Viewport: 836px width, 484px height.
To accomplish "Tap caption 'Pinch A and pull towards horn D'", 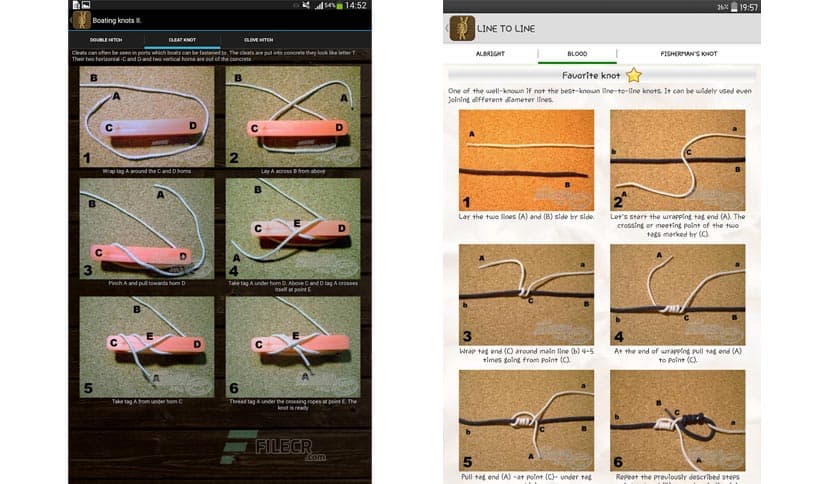I will [147, 283].
